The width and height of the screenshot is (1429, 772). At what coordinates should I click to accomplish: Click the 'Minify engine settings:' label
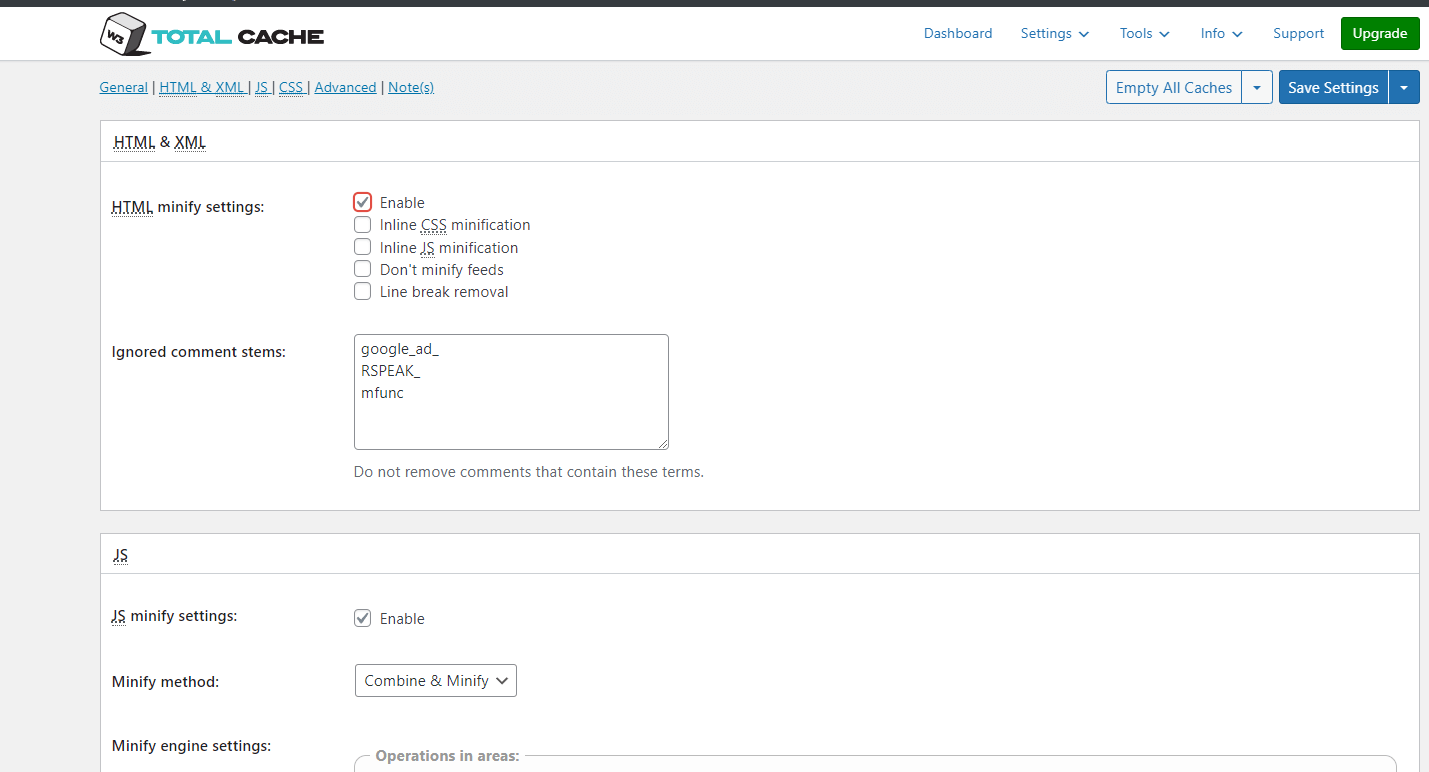point(191,746)
